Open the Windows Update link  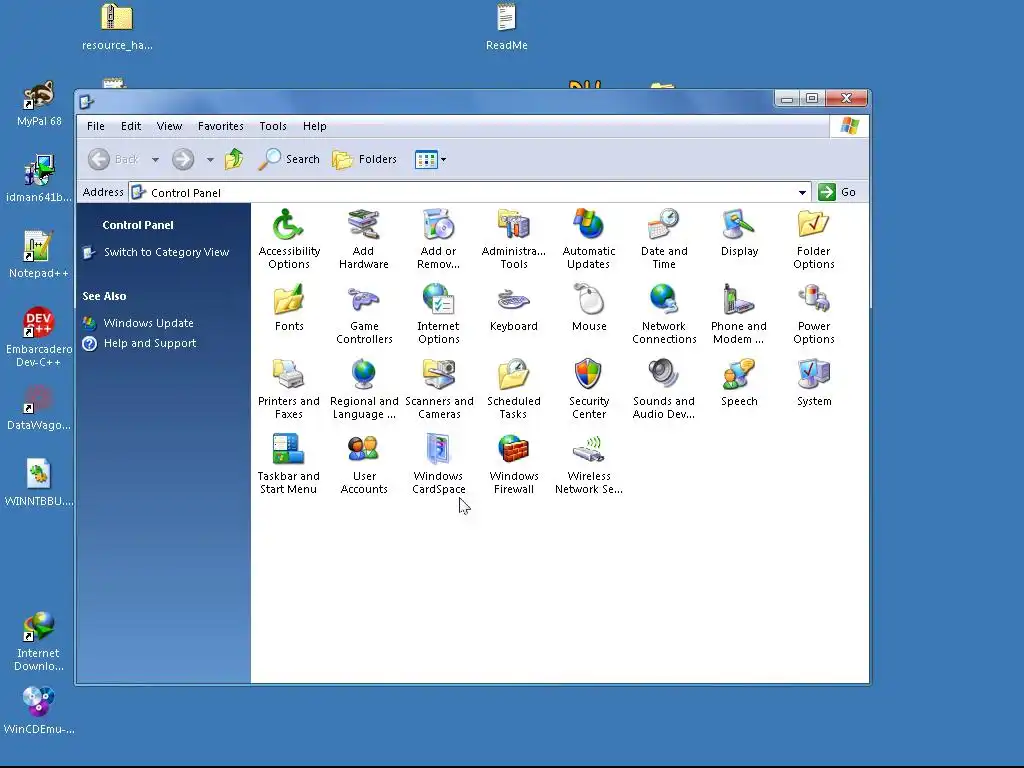coord(148,323)
